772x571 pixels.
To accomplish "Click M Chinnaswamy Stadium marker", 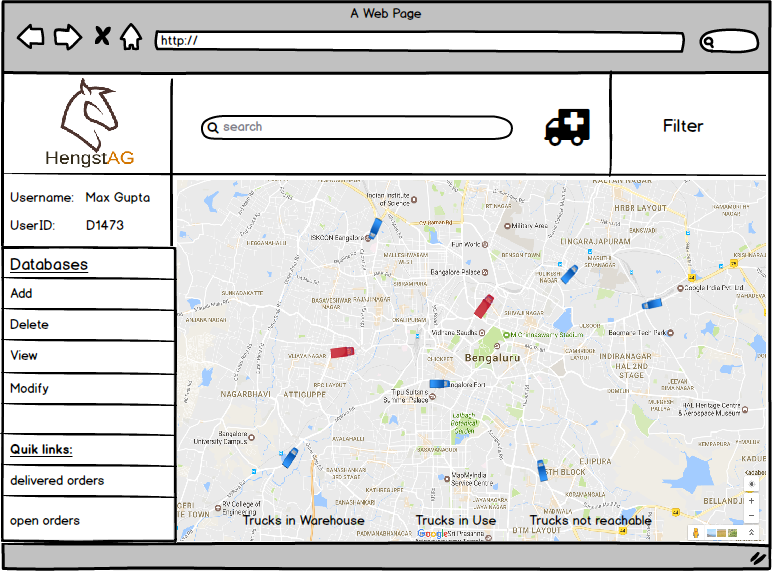I will click(506, 335).
